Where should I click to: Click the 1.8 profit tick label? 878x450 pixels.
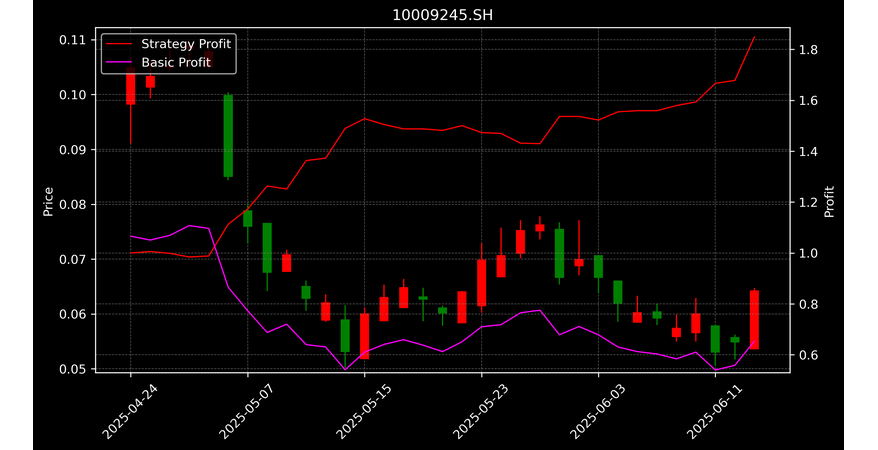tap(808, 50)
